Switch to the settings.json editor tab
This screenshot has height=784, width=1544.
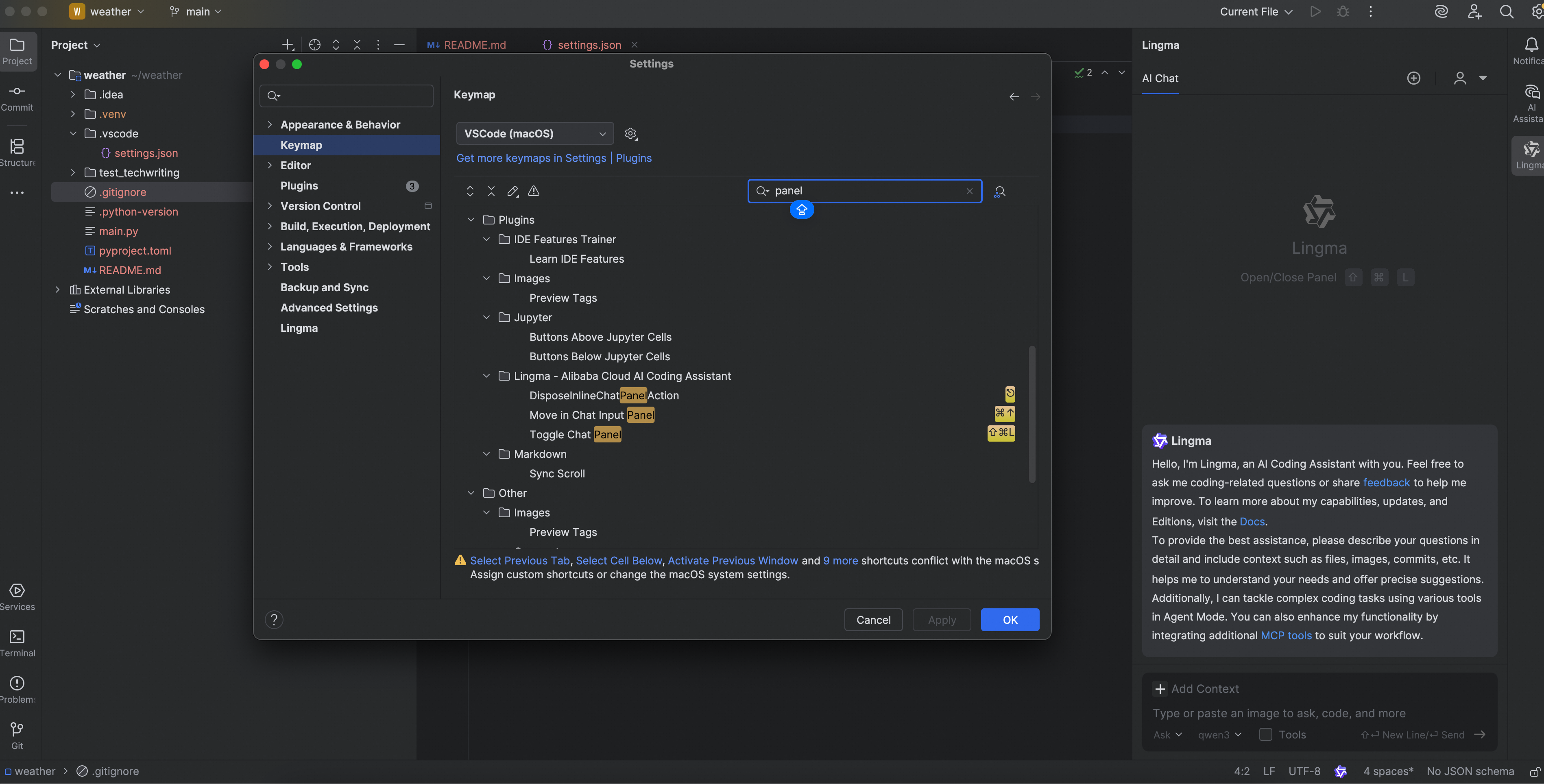(589, 45)
